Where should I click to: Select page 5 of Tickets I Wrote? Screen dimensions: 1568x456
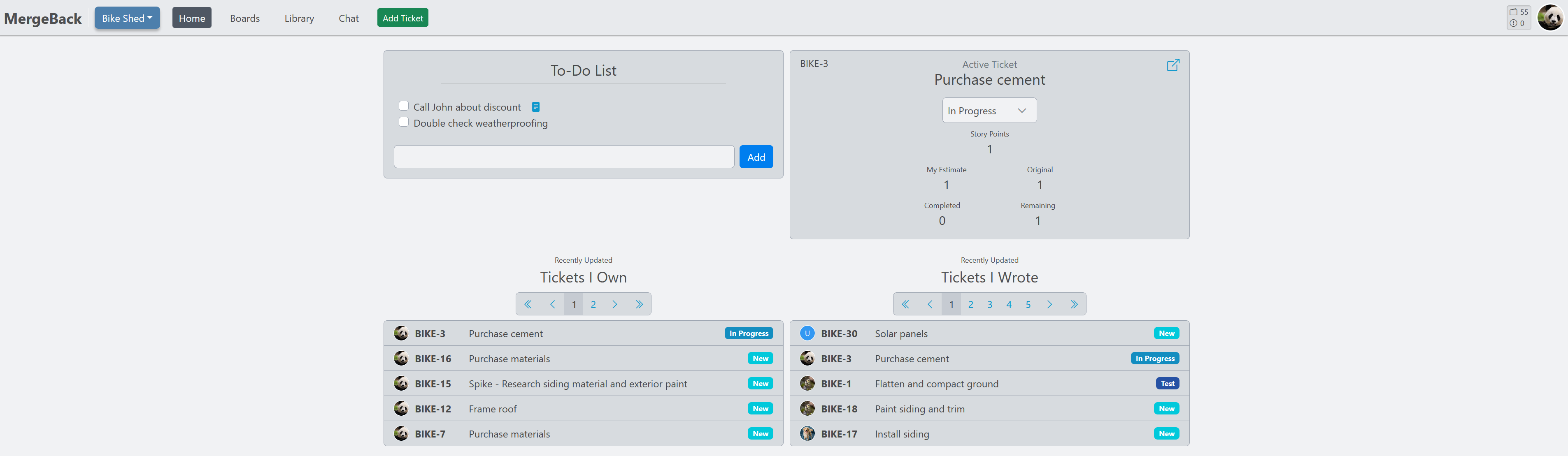pos(1028,305)
